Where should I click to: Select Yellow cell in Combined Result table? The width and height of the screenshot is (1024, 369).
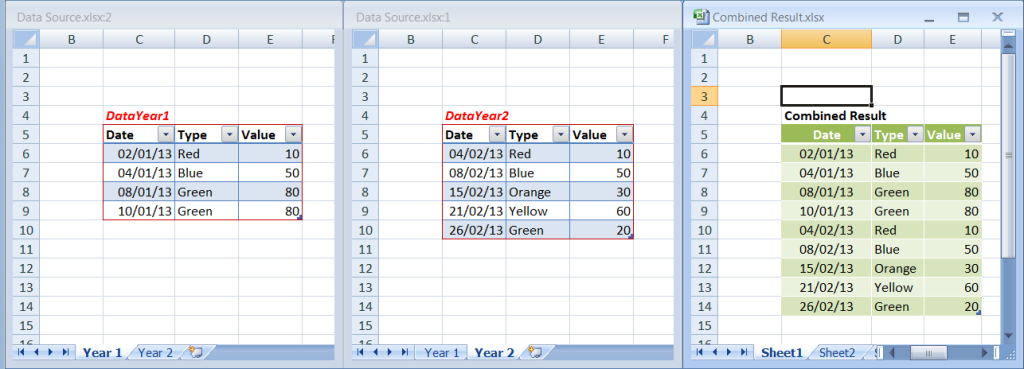point(897,287)
